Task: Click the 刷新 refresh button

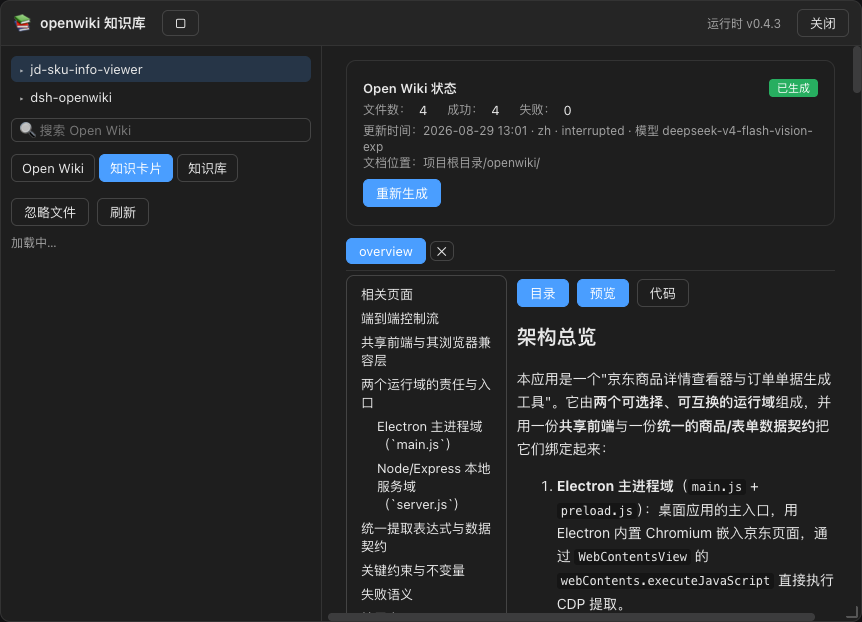Action: coord(123,212)
